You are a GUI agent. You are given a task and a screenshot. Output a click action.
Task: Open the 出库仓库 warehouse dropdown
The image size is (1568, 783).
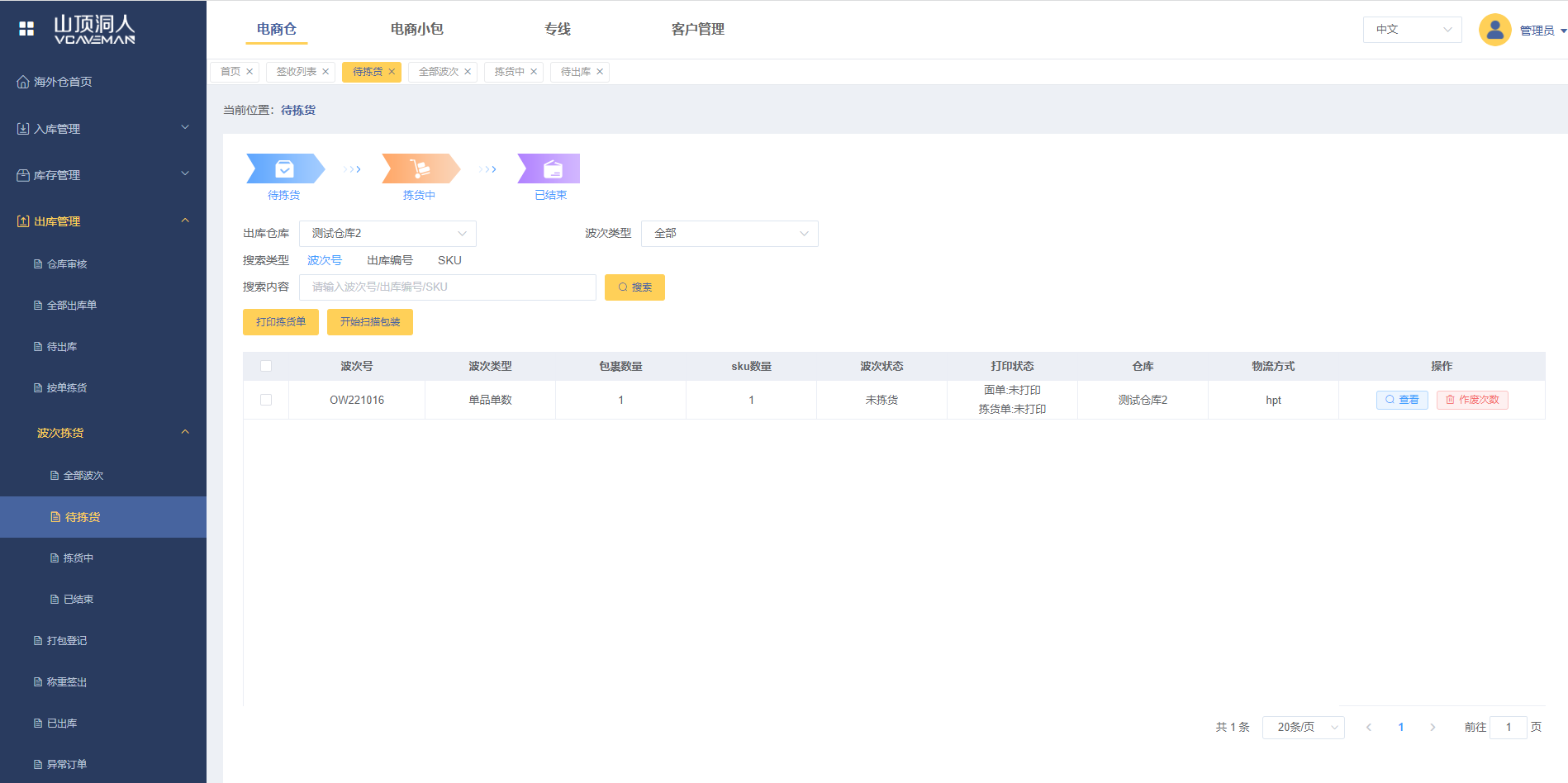[x=387, y=234]
